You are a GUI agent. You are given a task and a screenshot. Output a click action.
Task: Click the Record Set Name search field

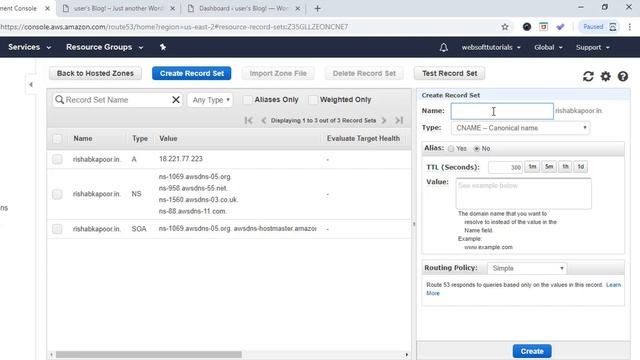point(117,100)
